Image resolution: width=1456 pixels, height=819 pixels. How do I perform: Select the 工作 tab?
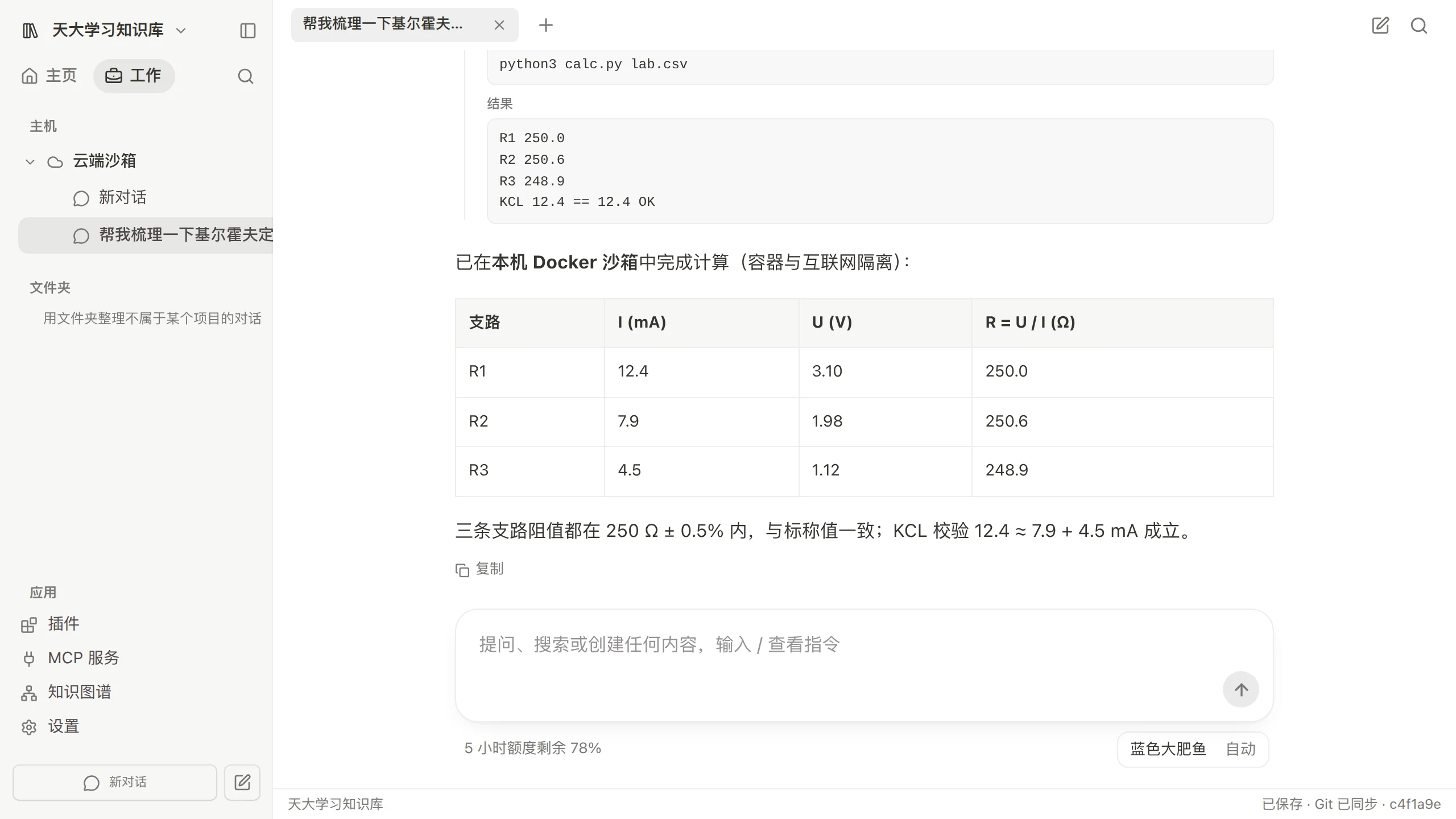pyautogui.click(x=134, y=76)
